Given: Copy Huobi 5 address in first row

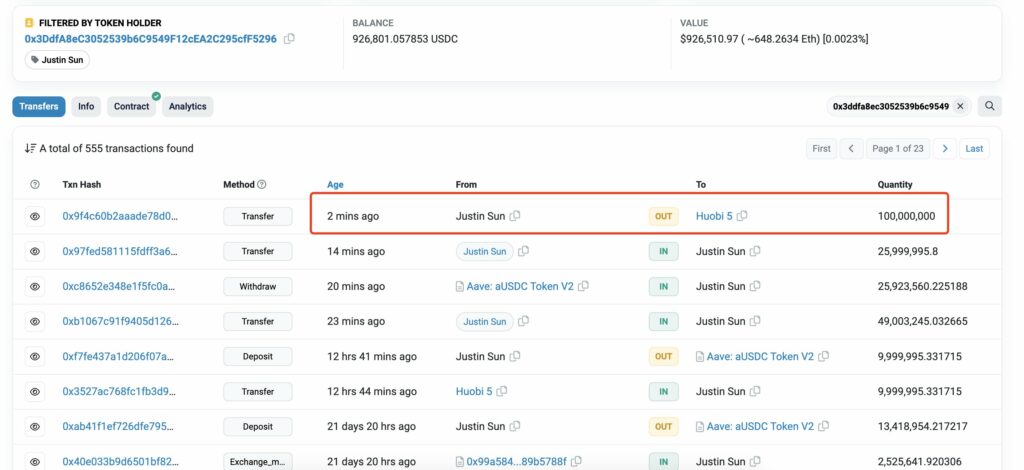Looking at the screenshot, I should [x=742, y=216].
